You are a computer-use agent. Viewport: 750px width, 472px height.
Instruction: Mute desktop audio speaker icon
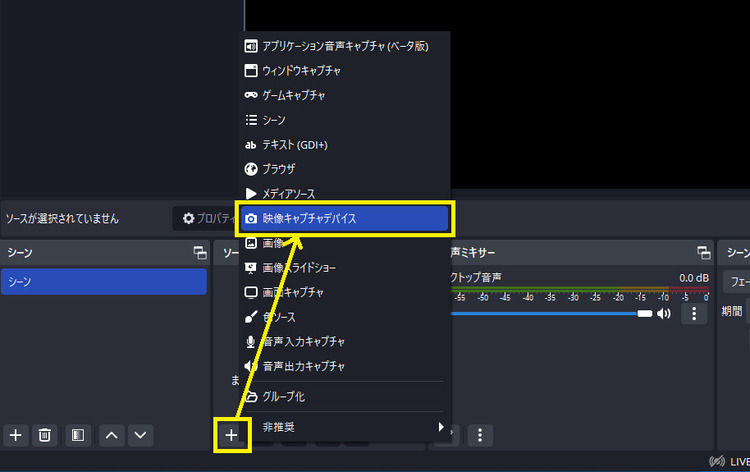tap(664, 314)
